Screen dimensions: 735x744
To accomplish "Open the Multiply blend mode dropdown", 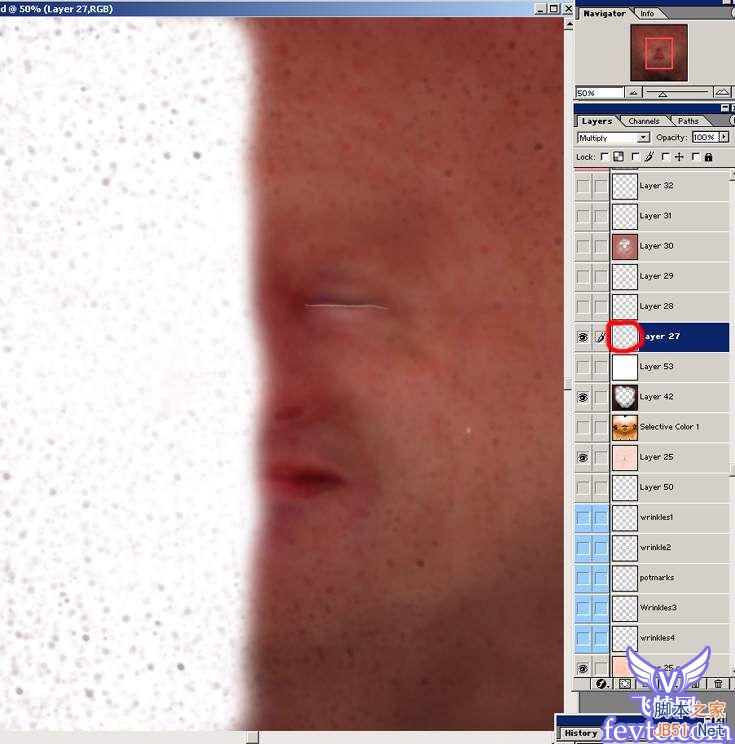I will [643, 138].
